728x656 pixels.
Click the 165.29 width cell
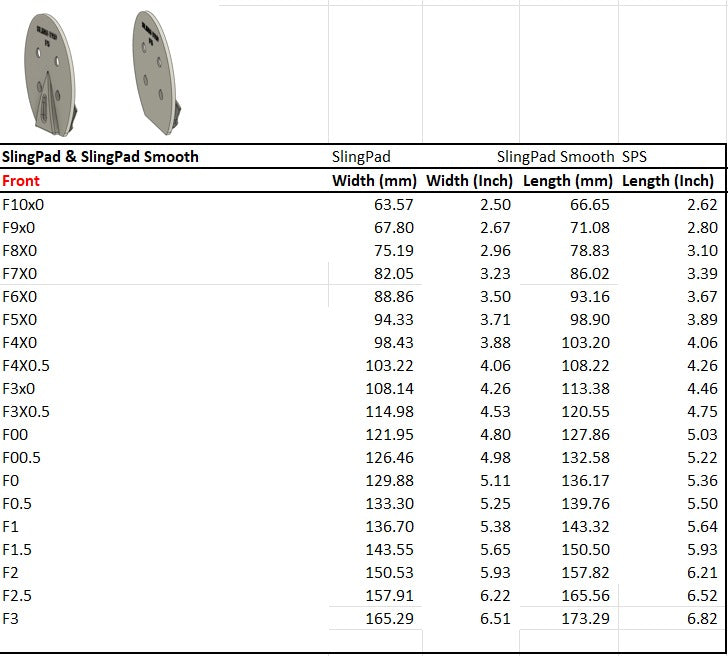[389, 619]
